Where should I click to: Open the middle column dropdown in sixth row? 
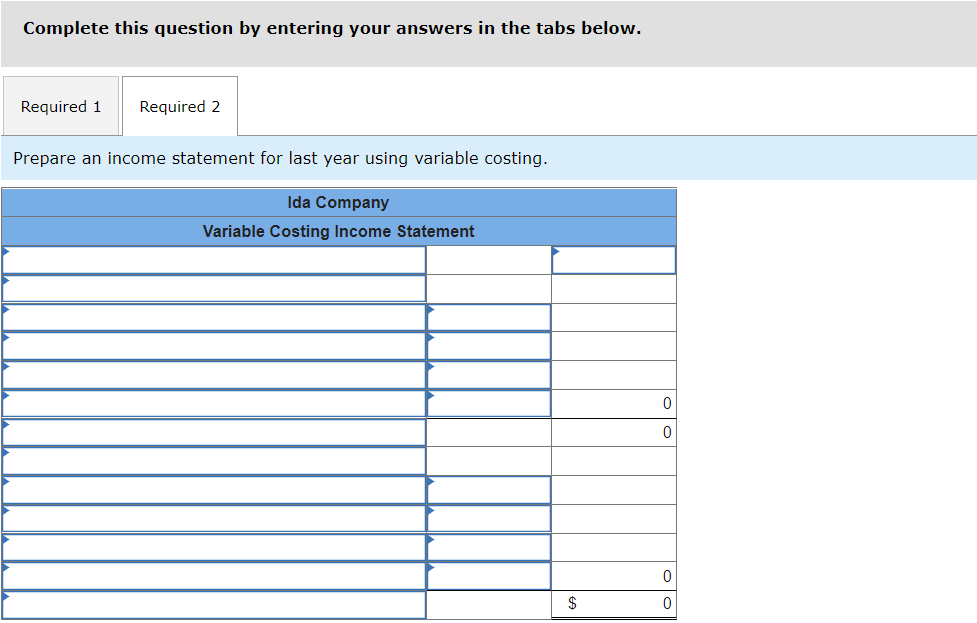click(x=488, y=403)
